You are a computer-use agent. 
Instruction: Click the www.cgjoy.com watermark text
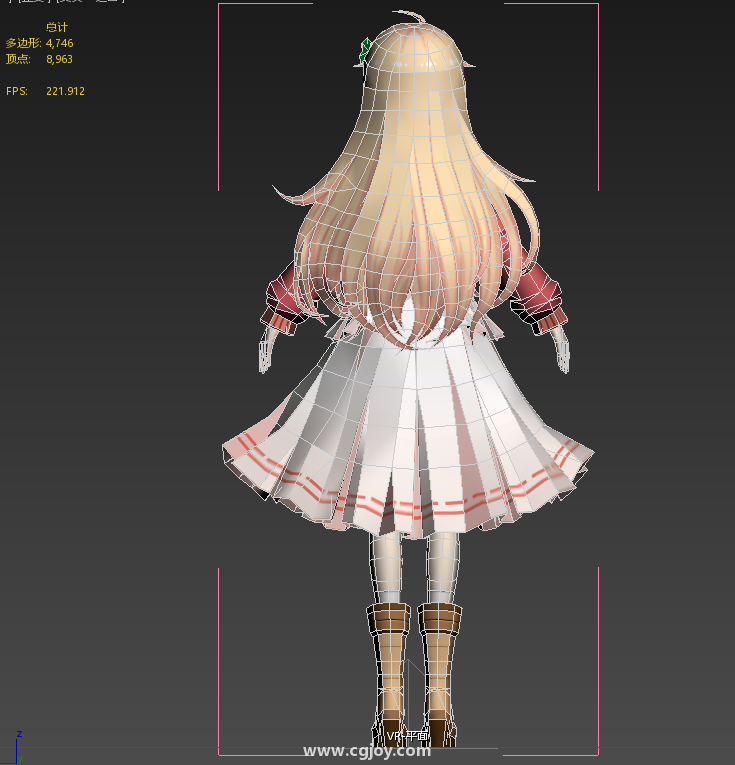point(366,751)
